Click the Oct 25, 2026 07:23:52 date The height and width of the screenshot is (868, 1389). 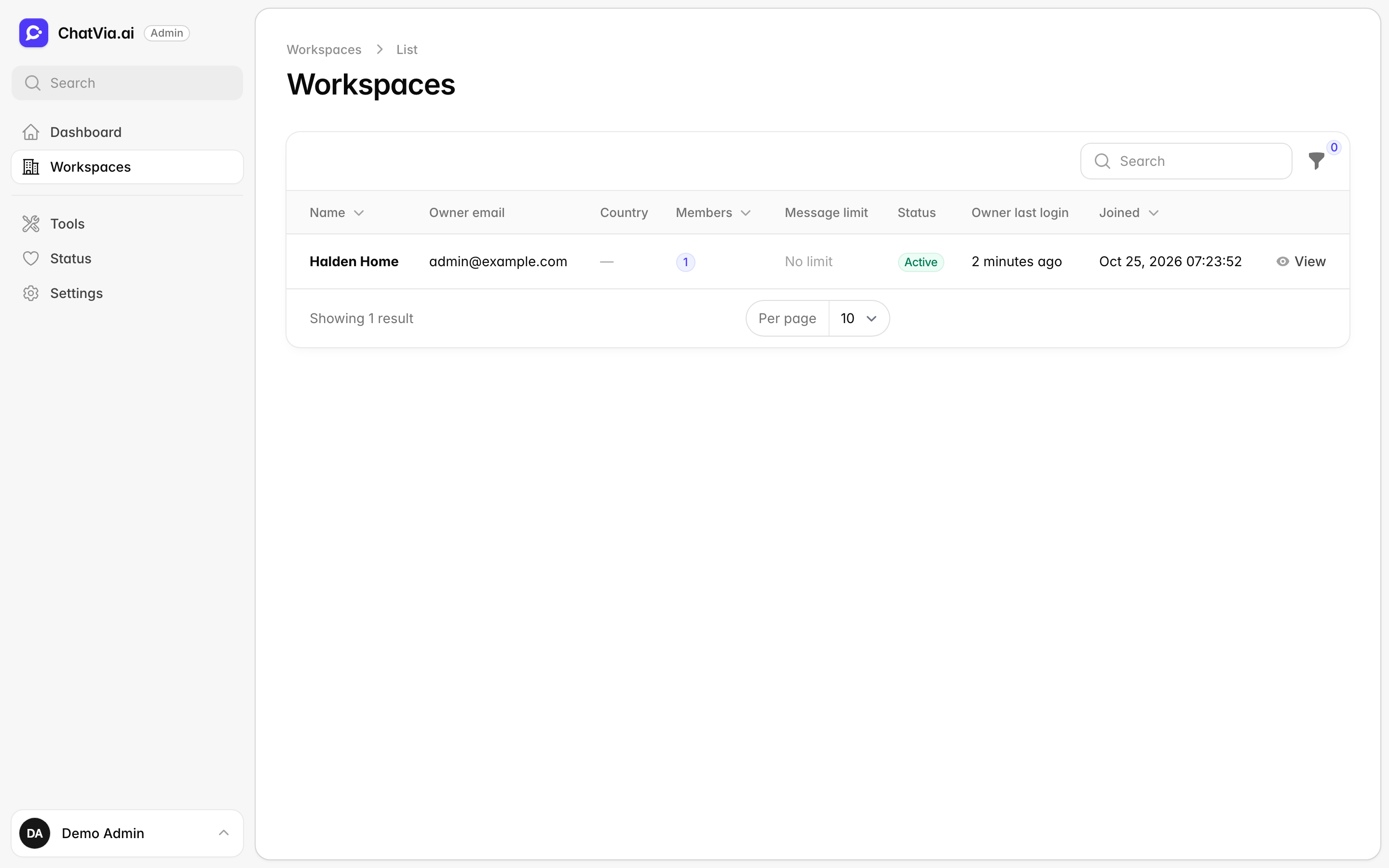click(1170, 262)
